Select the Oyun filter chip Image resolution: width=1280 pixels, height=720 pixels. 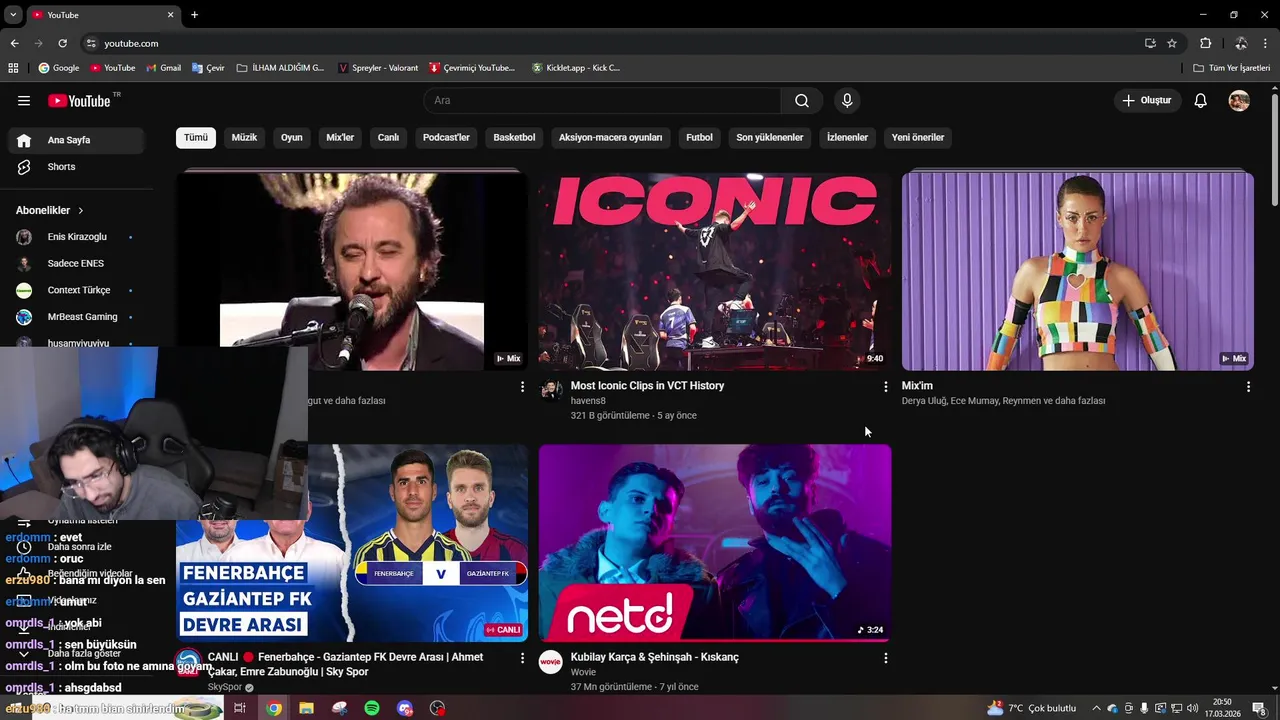click(x=291, y=137)
